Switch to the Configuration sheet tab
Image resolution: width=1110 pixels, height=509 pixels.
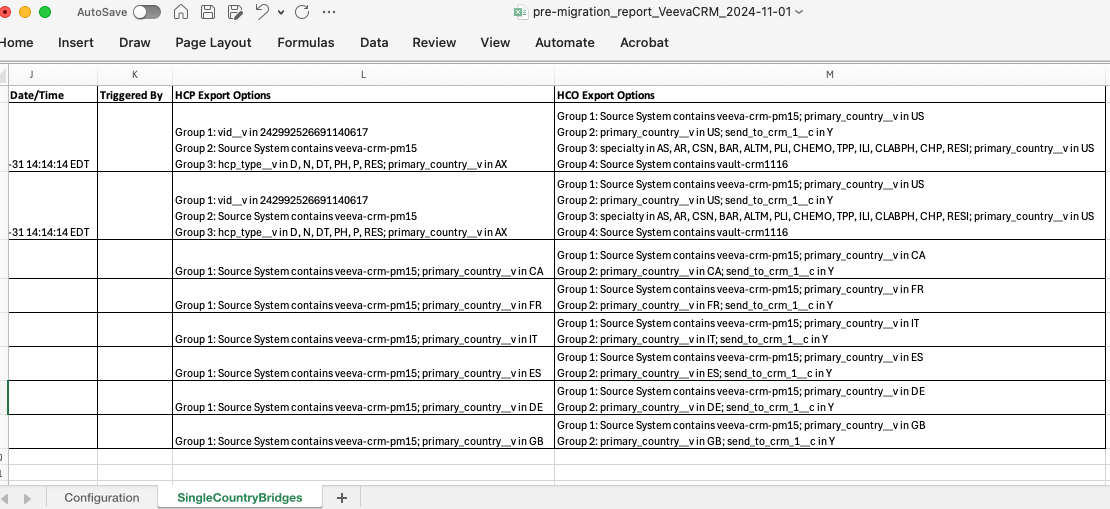[102, 497]
